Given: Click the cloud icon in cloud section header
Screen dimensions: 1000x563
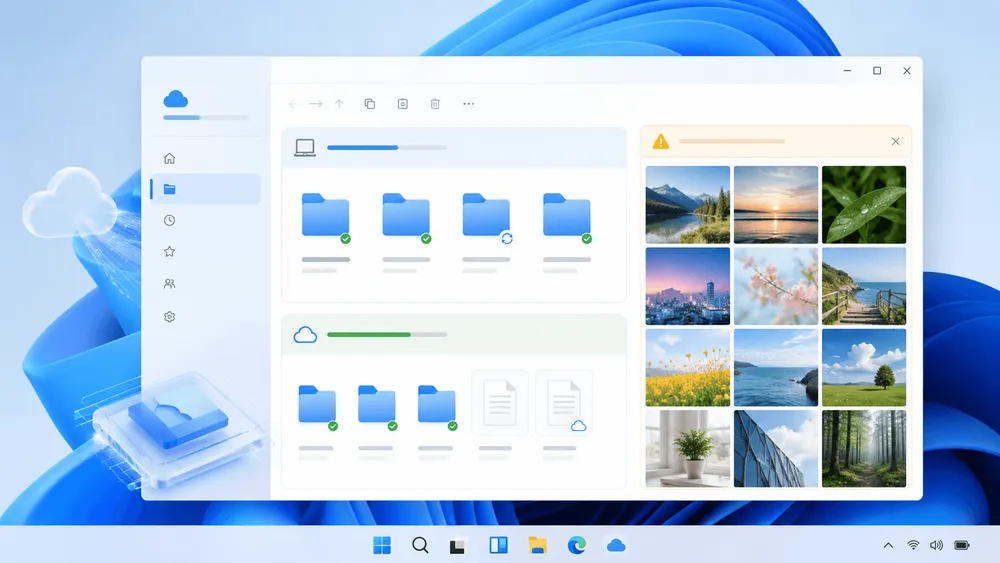Looking at the screenshot, I should click(x=305, y=335).
